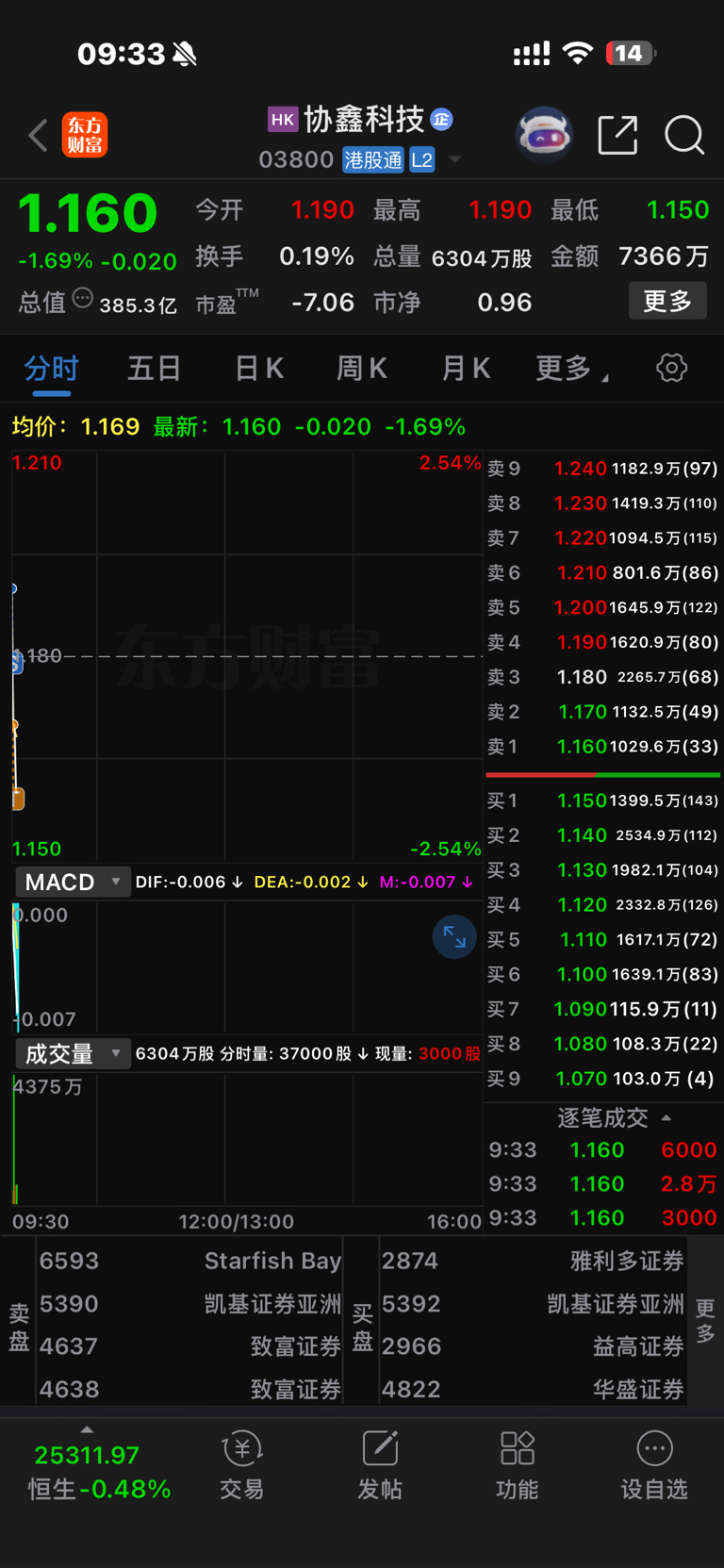This screenshot has height=1568, width=724.
Task: Tap the share export icon
Action: click(618, 135)
